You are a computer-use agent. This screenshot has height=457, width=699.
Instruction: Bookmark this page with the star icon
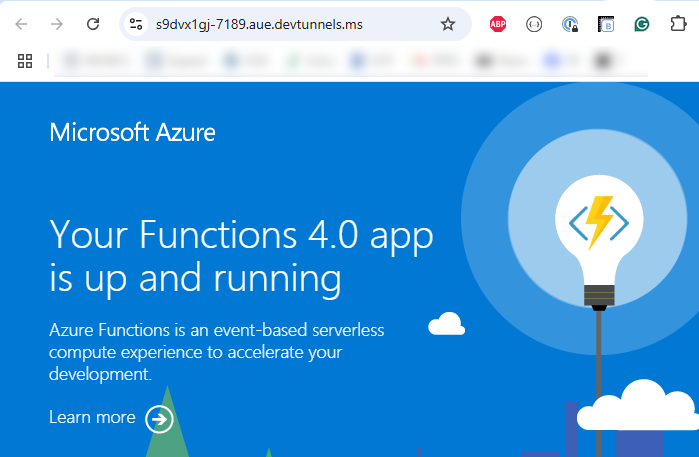pyautogui.click(x=448, y=24)
